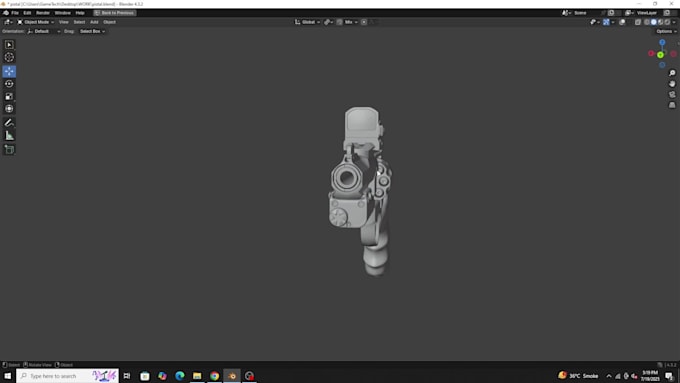Toggle viewport overlays

click(x=622, y=22)
